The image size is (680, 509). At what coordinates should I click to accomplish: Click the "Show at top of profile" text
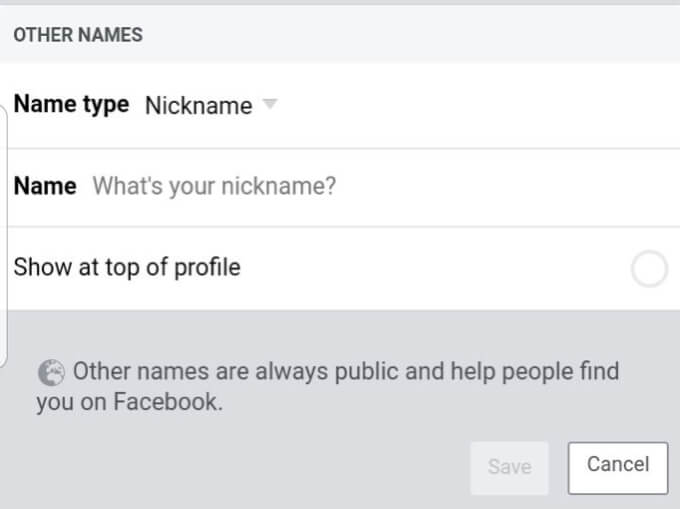coord(127,268)
